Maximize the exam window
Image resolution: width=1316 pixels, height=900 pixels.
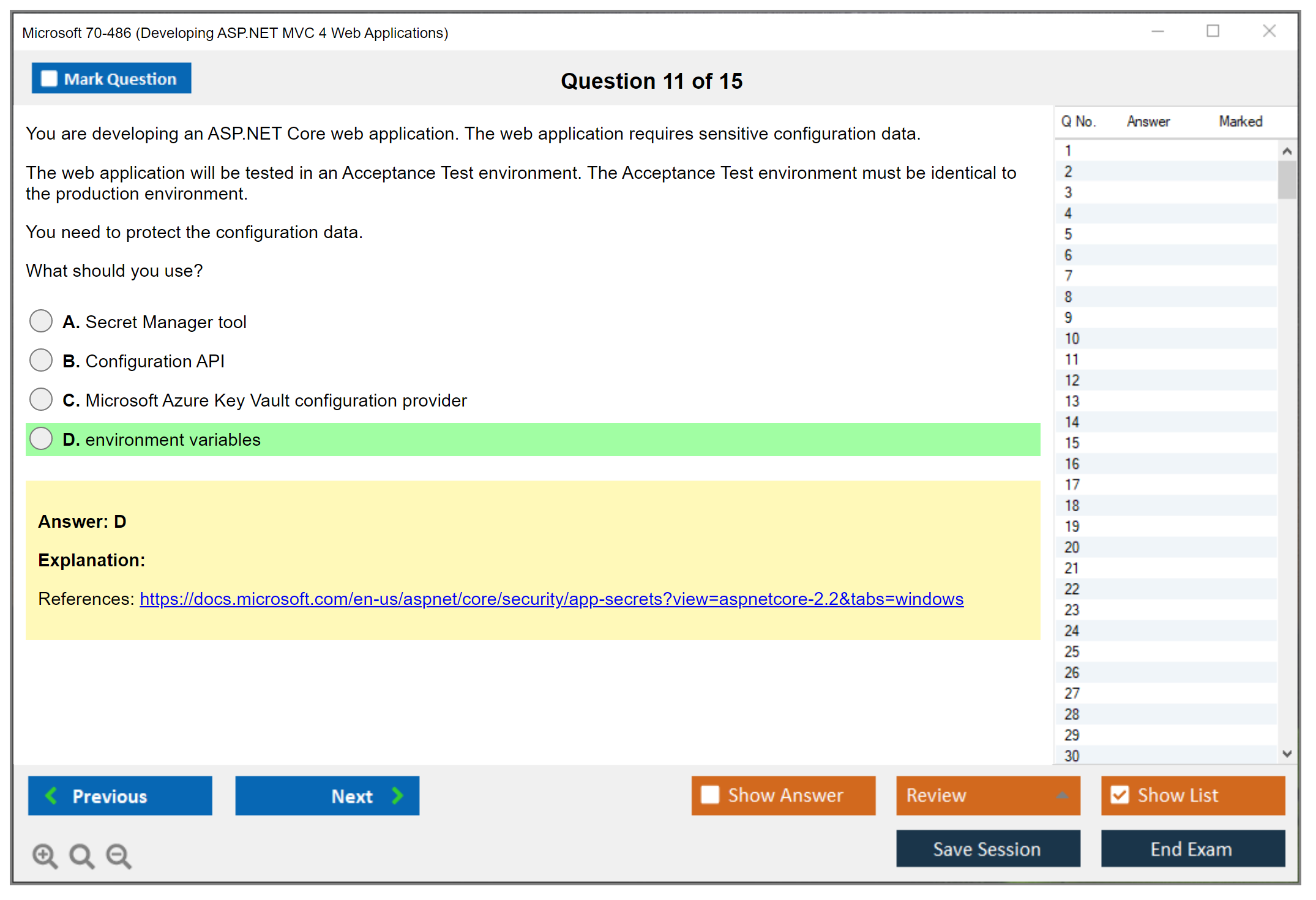[x=1213, y=31]
